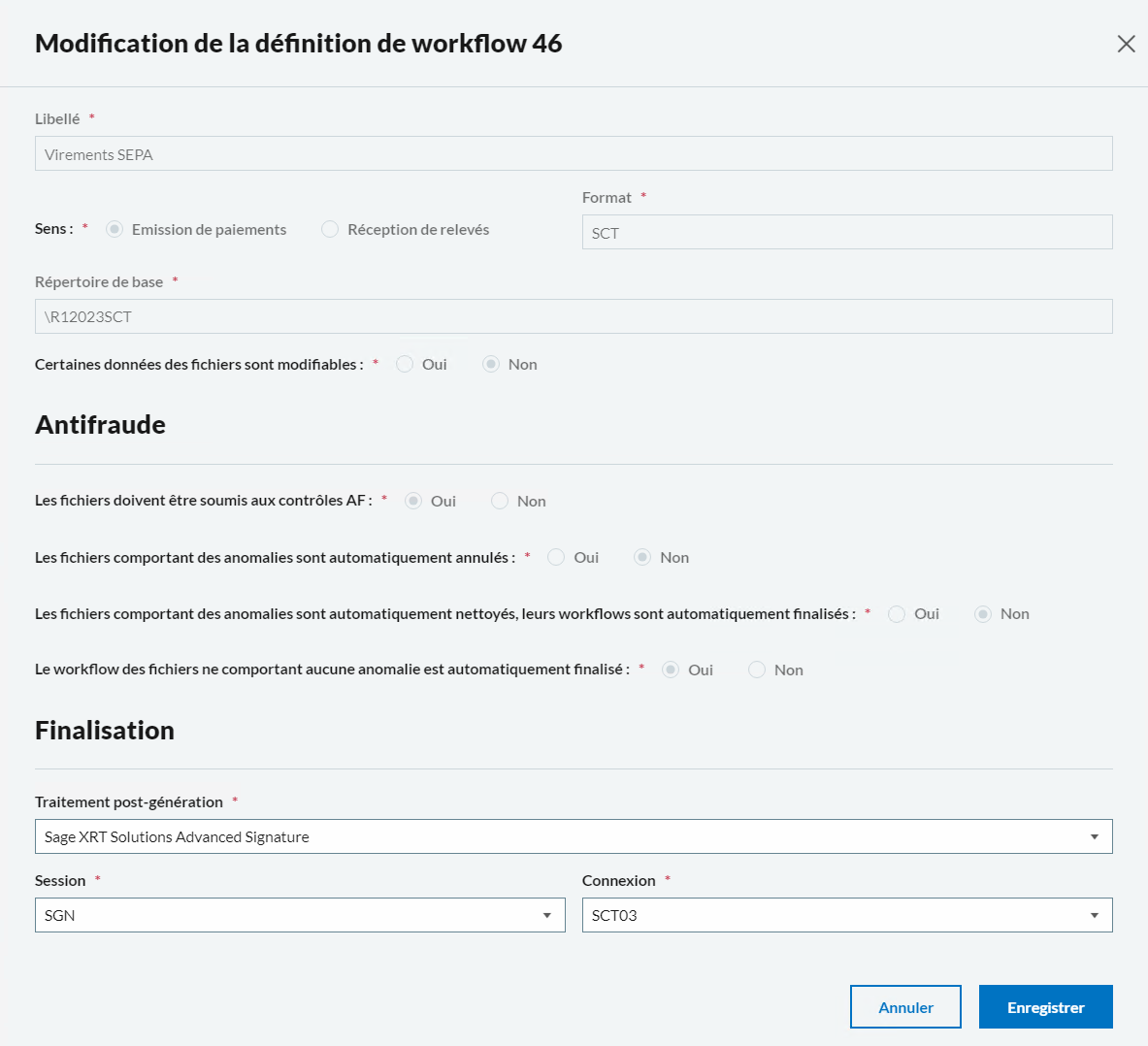Select Emission de paiements radio button
The width and height of the screenshot is (1148, 1046).
point(115,230)
